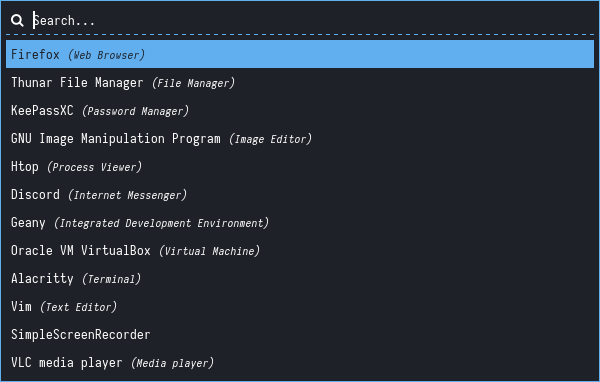600x382 pixels.
Task: Focus the Search... input field
Action: [x=312, y=20]
